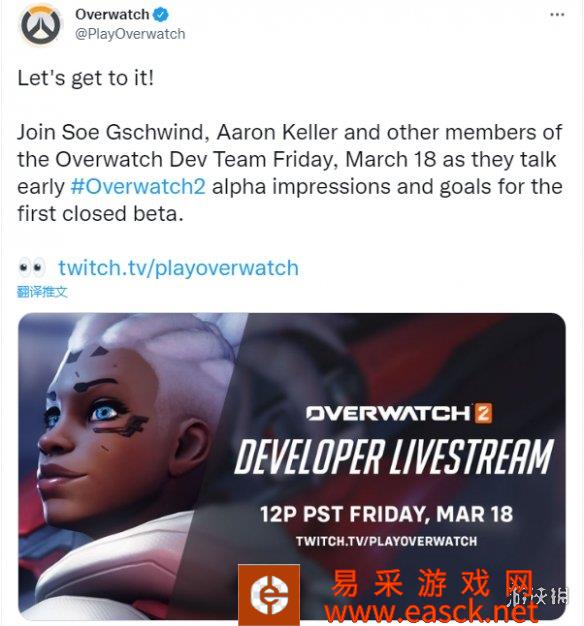Click the DEVELOPER LIVESTREAM headline text

click(394, 457)
